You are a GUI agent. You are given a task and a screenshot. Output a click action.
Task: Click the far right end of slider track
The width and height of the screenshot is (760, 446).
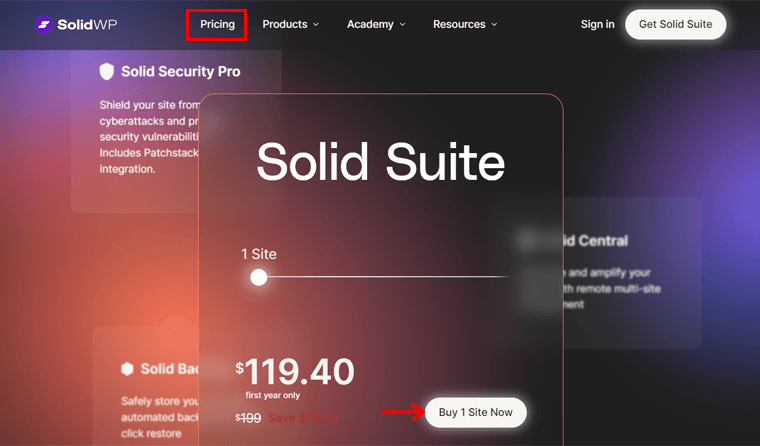[507, 277]
